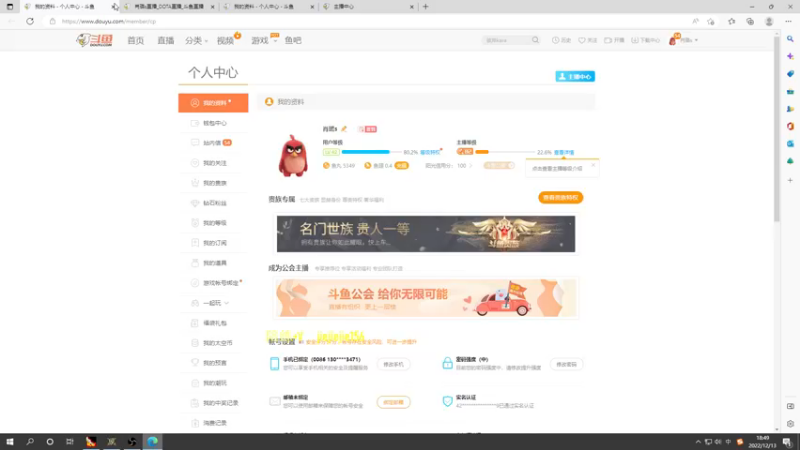Click the magnifier icon in site search
The image size is (800, 450).
tap(535, 40)
